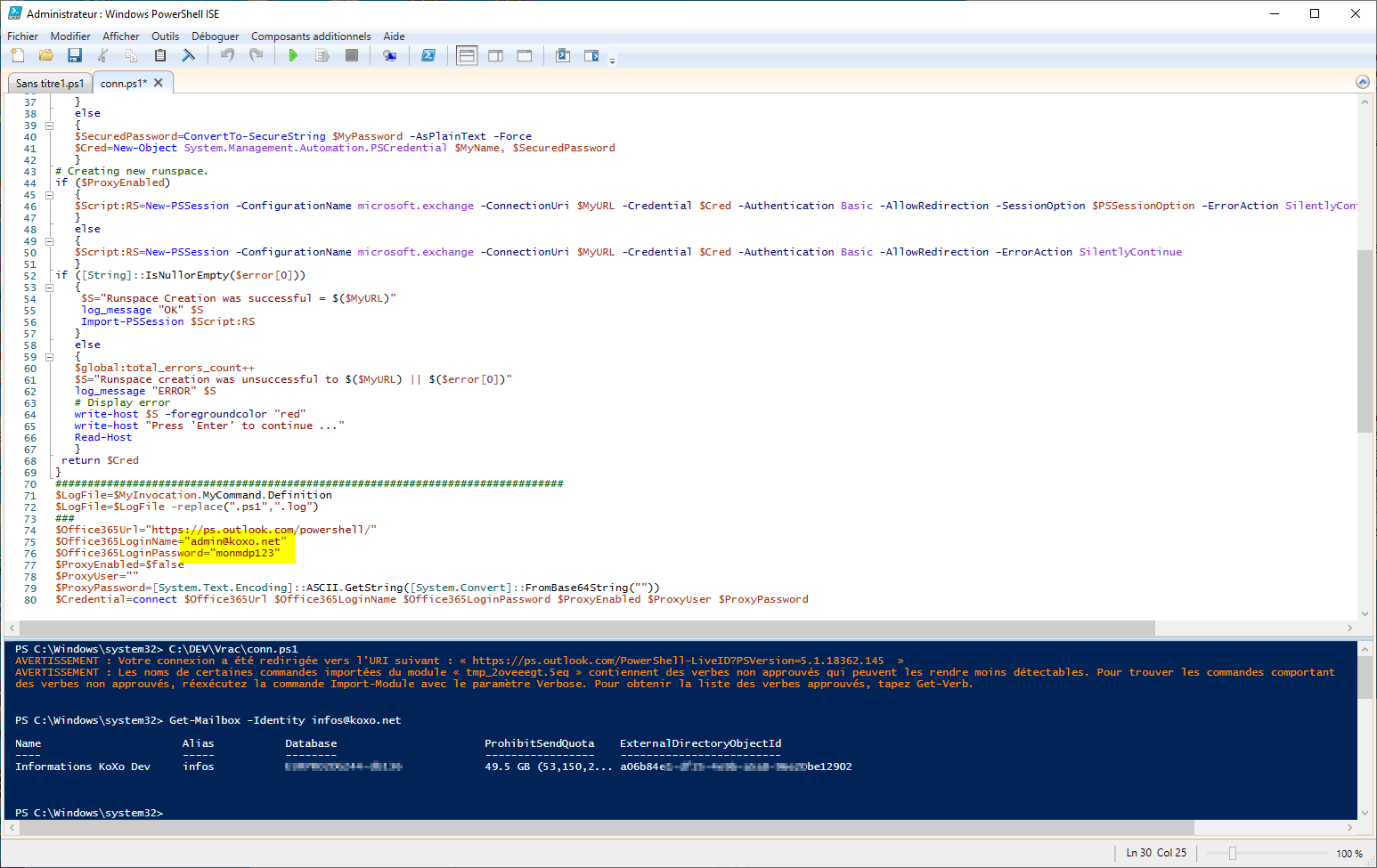Open the Afficher menu
Image resolution: width=1377 pixels, height=868 pixels.
(121, 37)
